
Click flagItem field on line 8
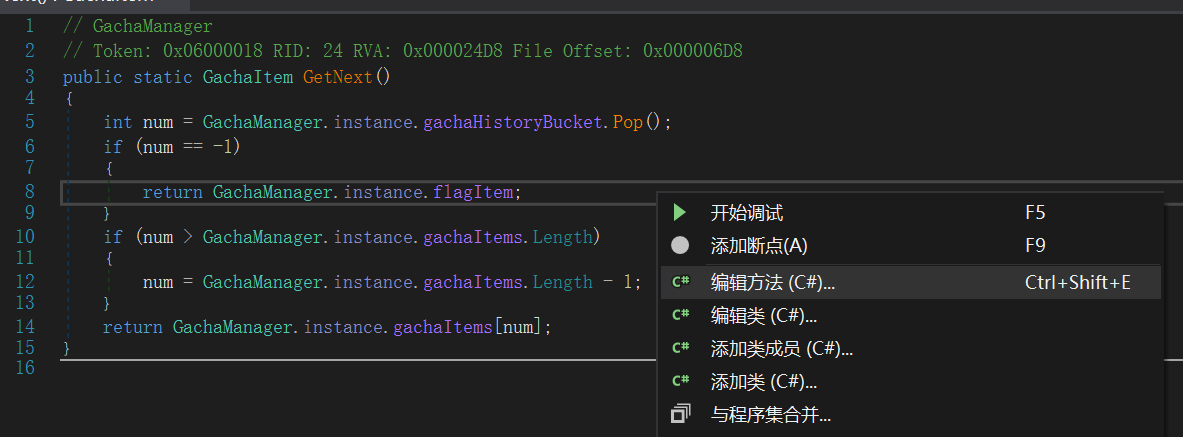coord(473,192)
